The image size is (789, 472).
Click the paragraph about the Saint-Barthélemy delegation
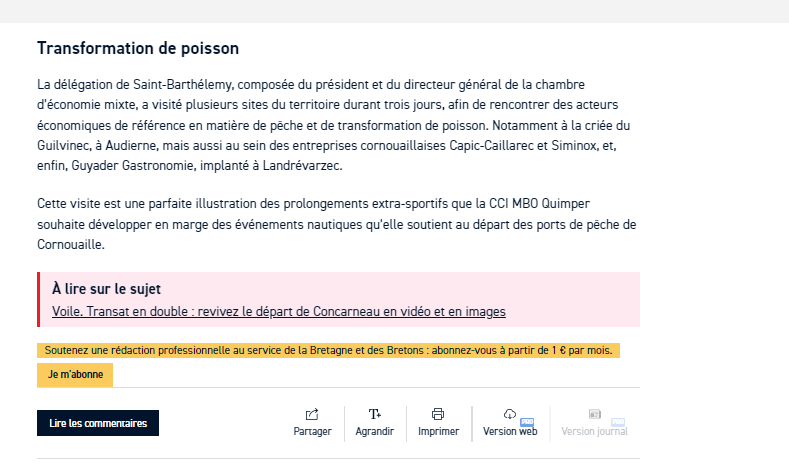334,125
